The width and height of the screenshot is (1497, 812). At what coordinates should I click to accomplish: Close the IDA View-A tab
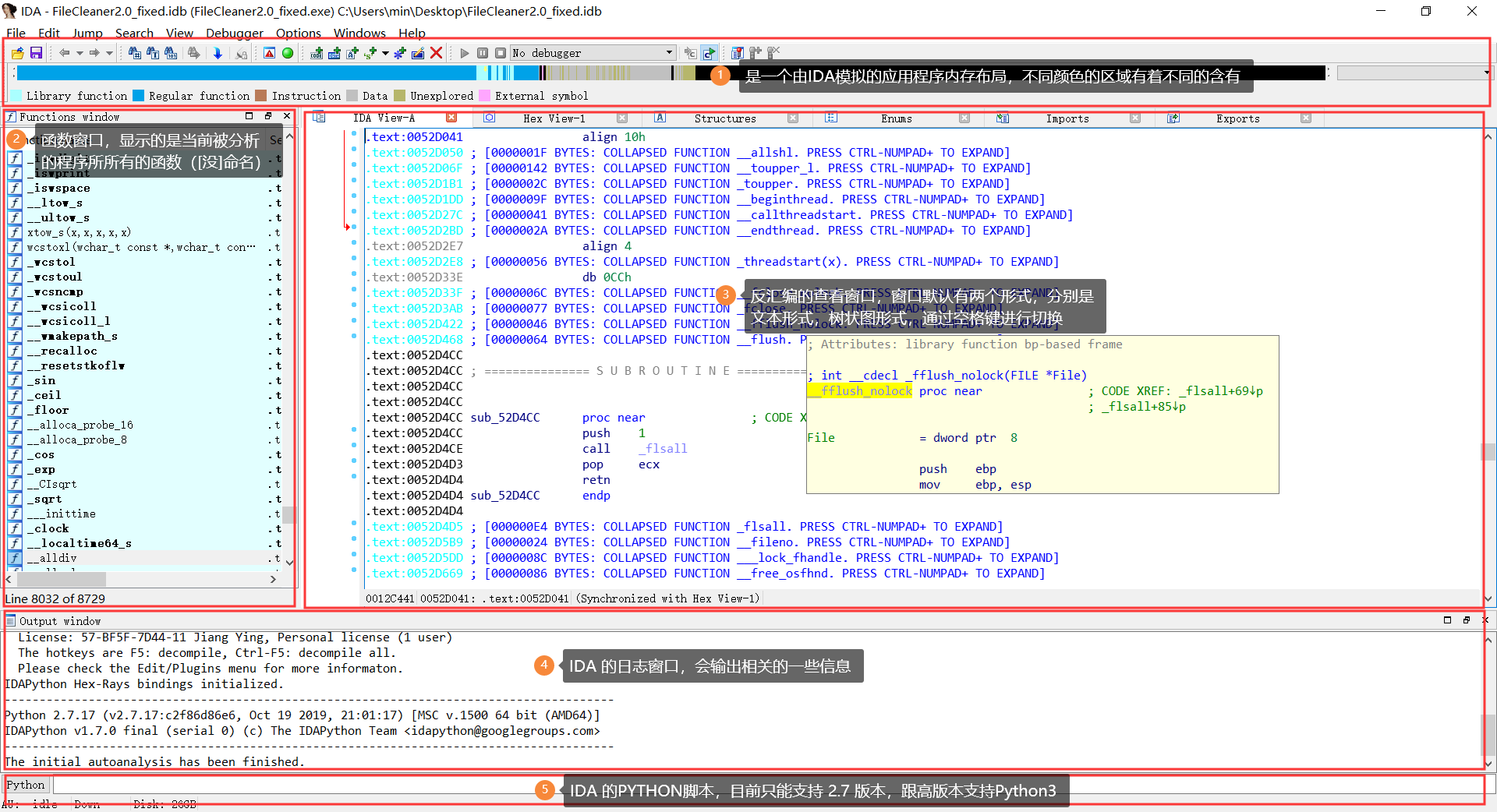pyautogui.click(x=451, y=118)
